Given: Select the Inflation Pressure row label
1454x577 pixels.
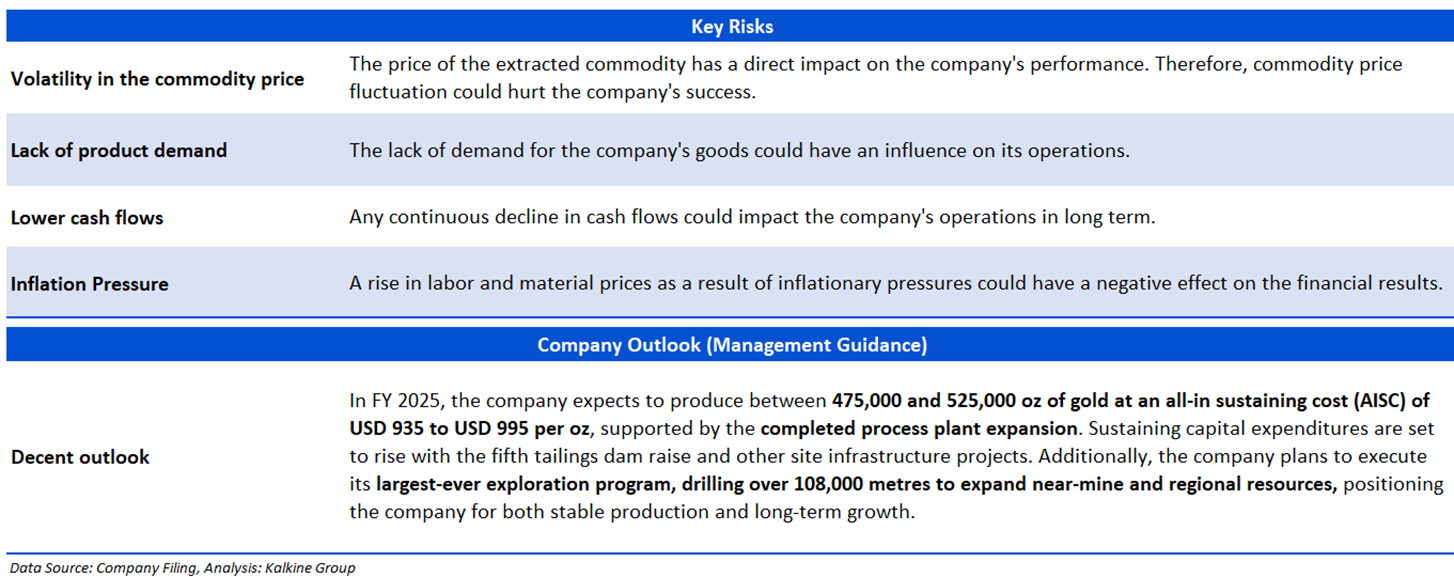Looking at the screenshot, I should tap(89, 284).
